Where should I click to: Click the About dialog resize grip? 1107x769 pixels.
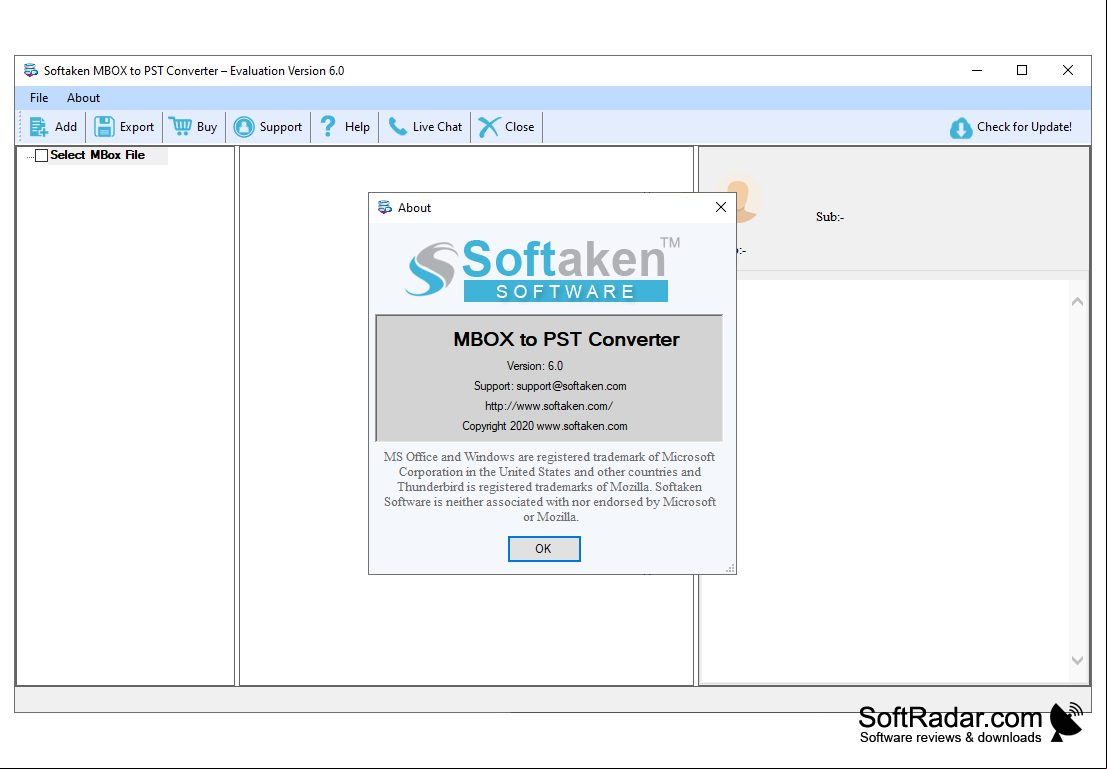730,568
